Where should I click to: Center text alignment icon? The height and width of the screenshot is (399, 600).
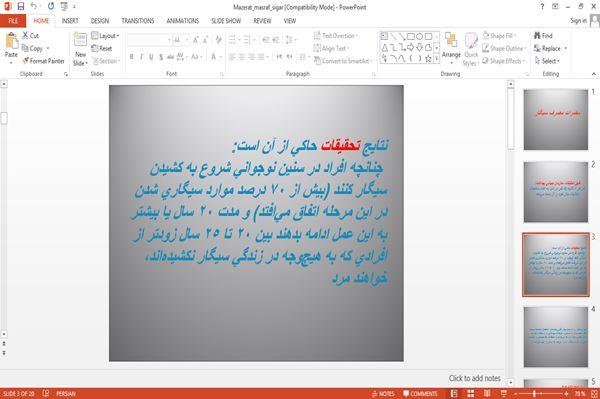241,57
